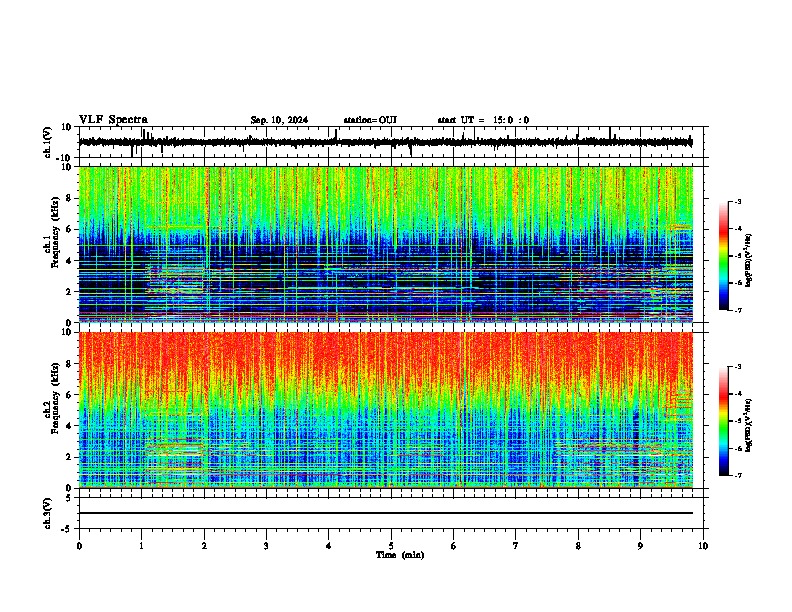Click the "2" kHz tick on ch.1 spectrogram
This screenshot has width=792, height=612.
point(69,291)
